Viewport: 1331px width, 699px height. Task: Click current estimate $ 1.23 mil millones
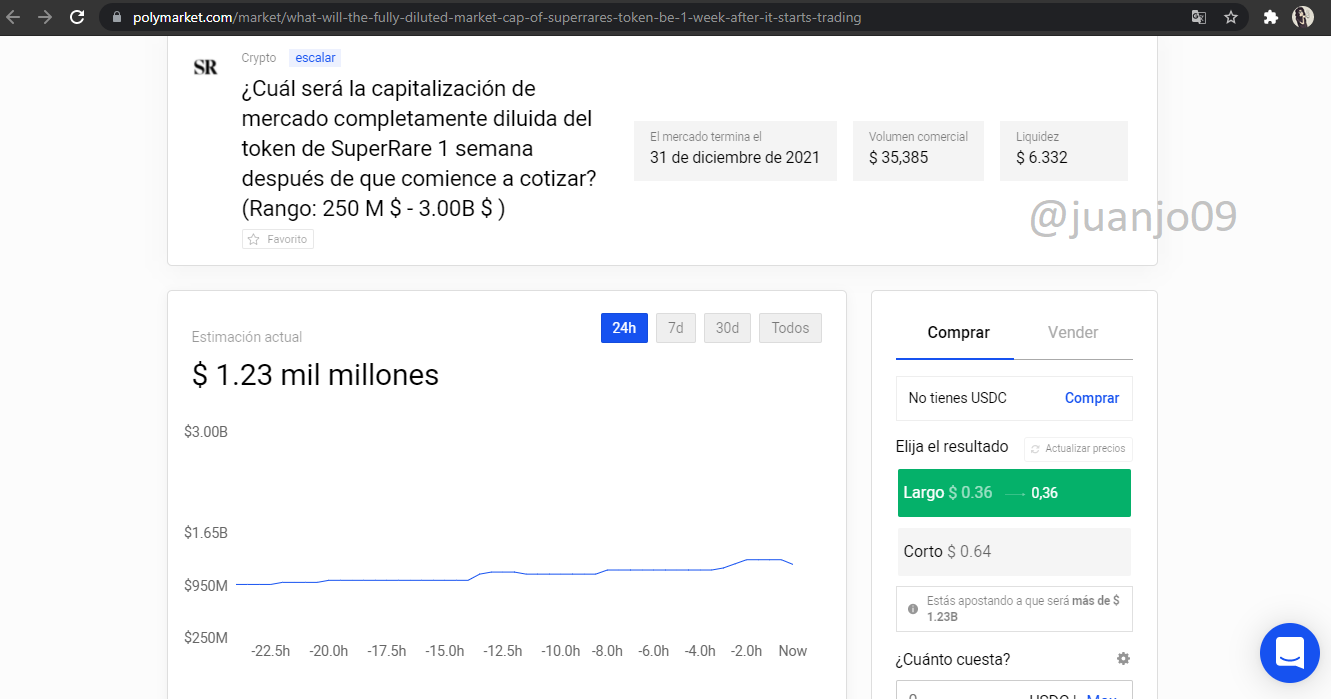316,375
